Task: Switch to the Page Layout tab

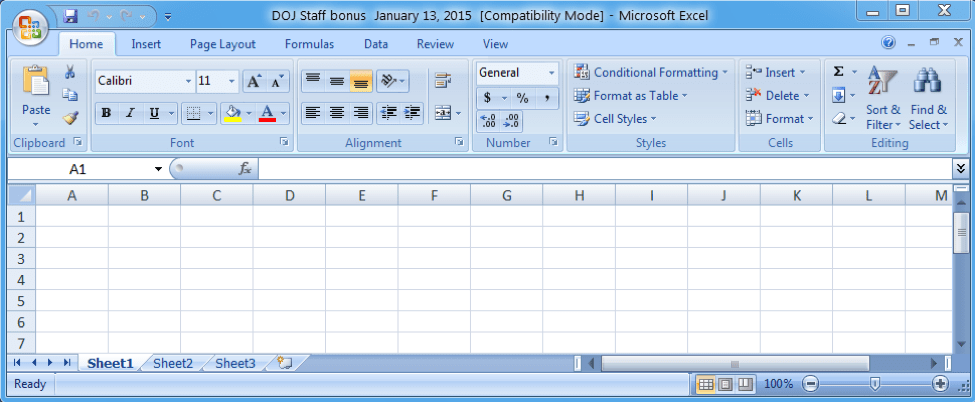Action: tap(223, 44)
